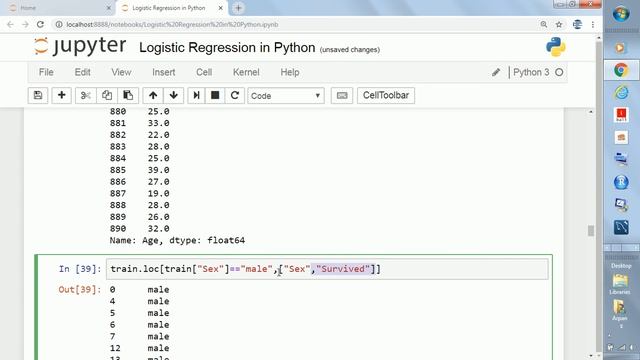Click output row '885 39.0'

(139, 170)
